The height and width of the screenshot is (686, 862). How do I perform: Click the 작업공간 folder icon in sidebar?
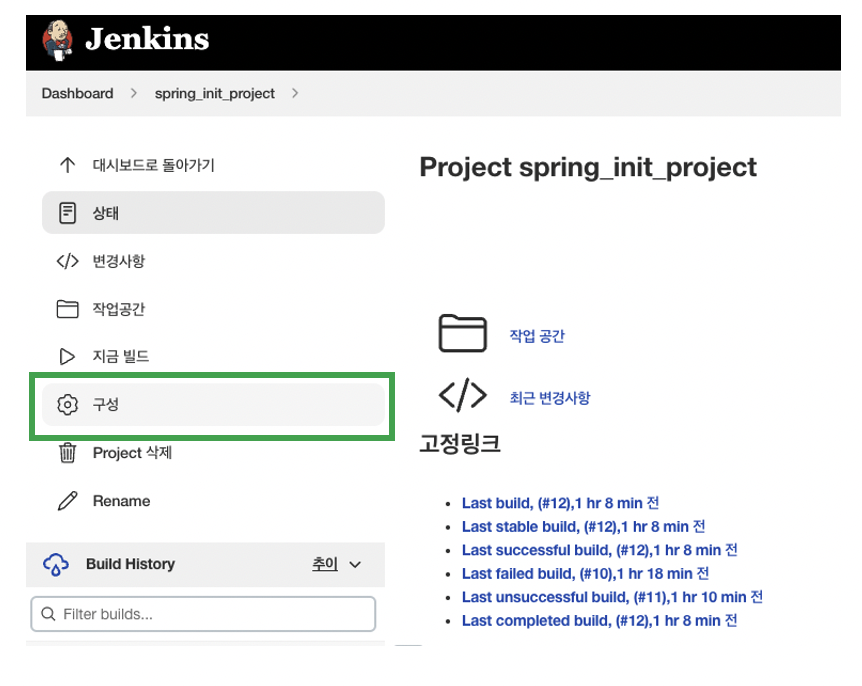(68, 309)
